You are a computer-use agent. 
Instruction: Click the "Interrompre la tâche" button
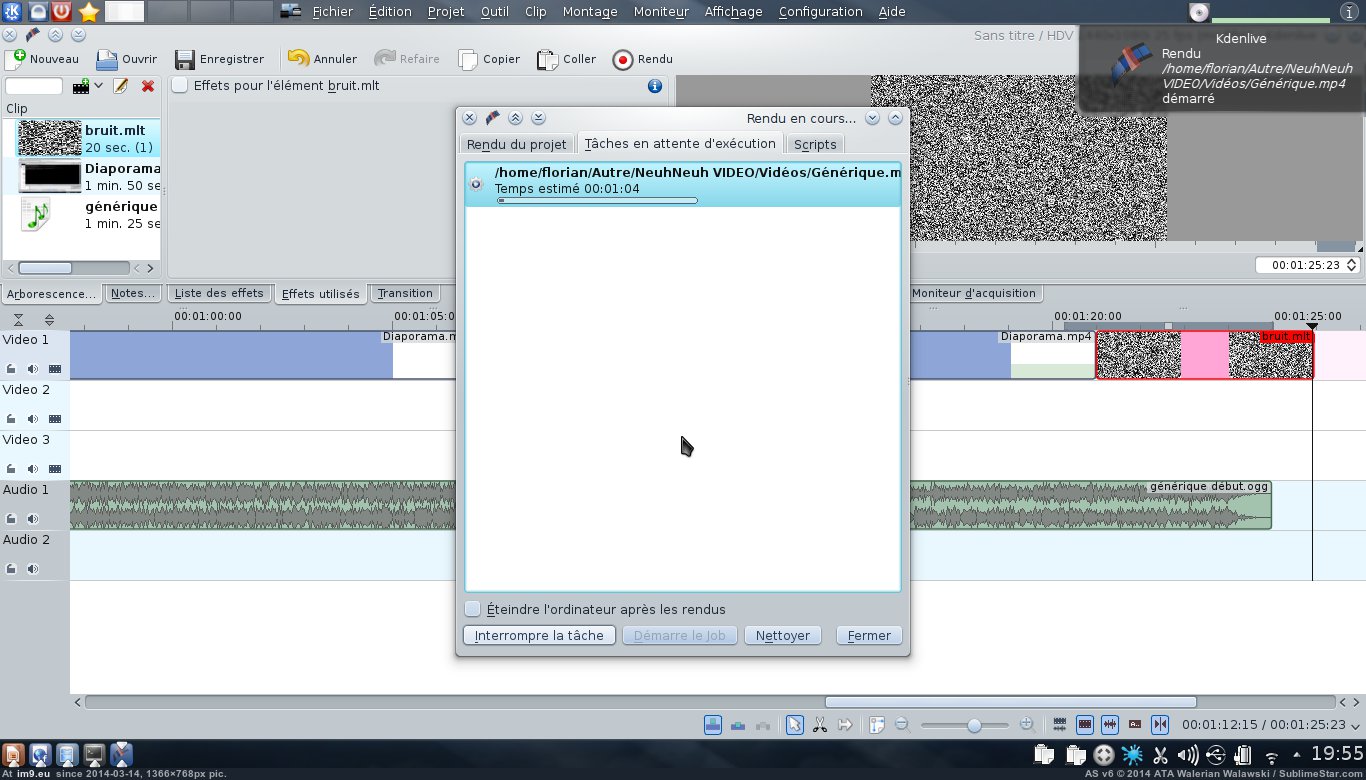click(539, 635)
